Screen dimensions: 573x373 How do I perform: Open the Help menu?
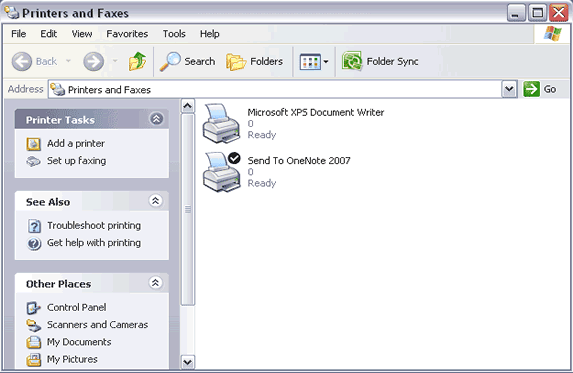(209, 34)
